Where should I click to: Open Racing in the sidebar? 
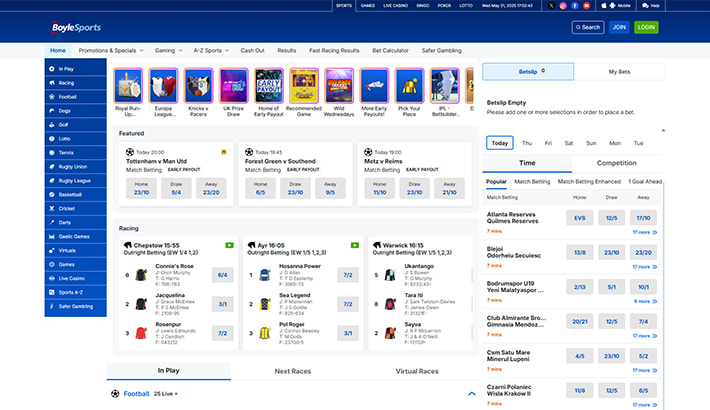click(76, 83)
